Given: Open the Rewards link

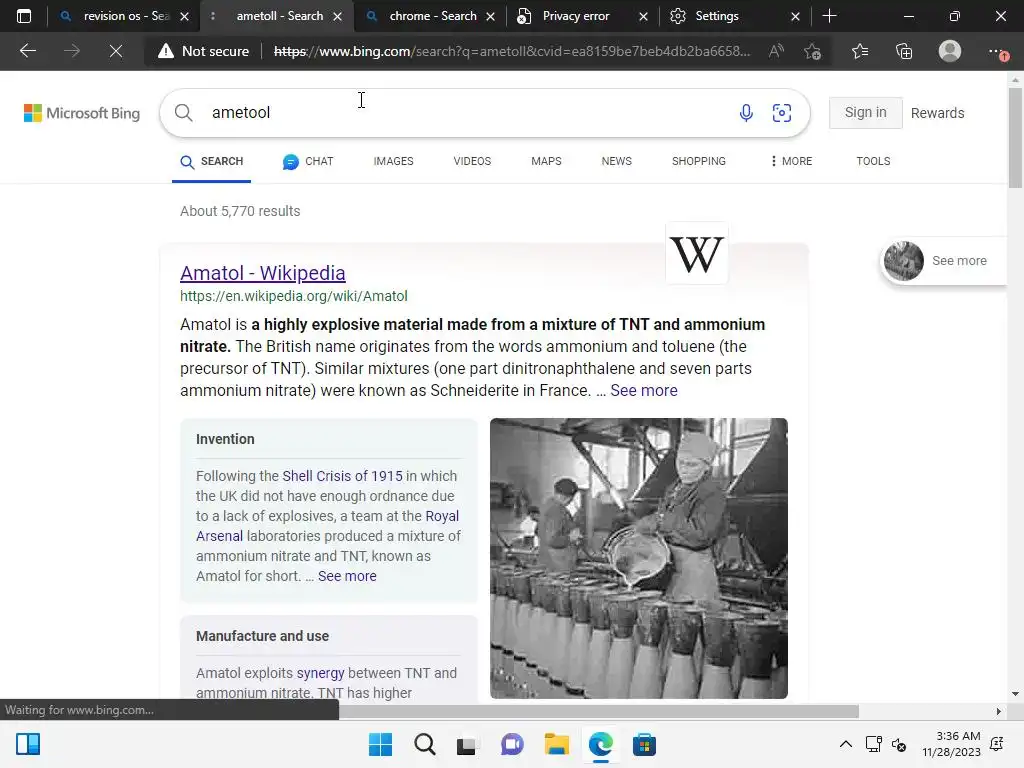Looking at the screenshot, I should click(x=937, y=113).
